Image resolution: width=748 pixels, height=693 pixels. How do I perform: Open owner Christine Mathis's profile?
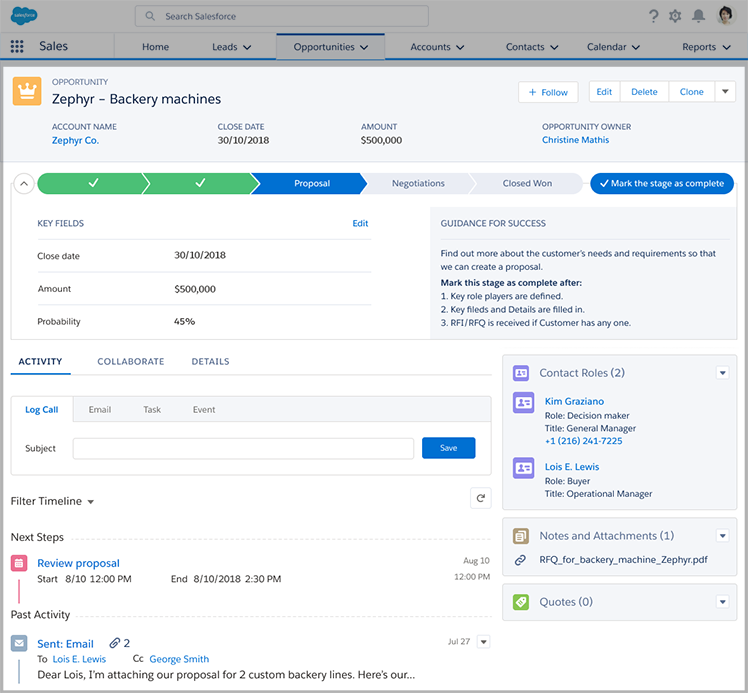tap(575, 140)
